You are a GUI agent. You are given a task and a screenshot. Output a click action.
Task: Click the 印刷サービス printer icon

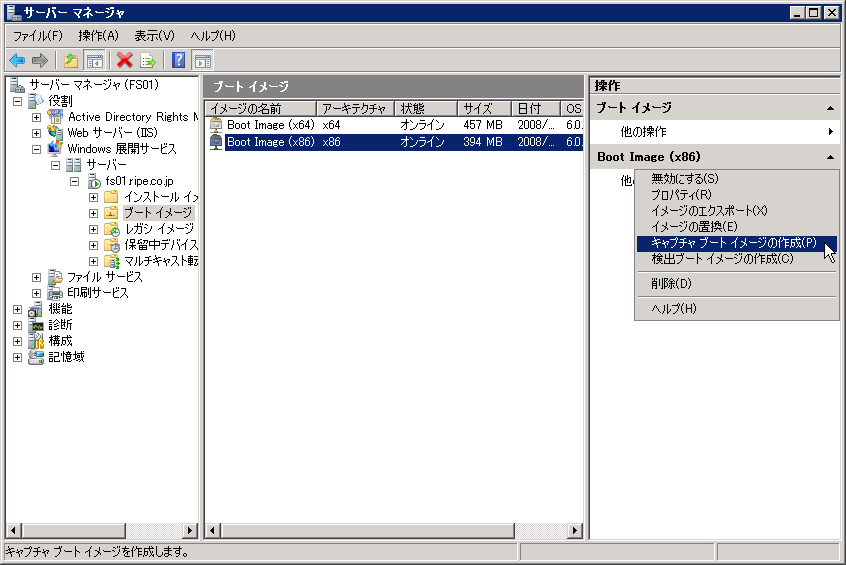(x=54, y=293)
